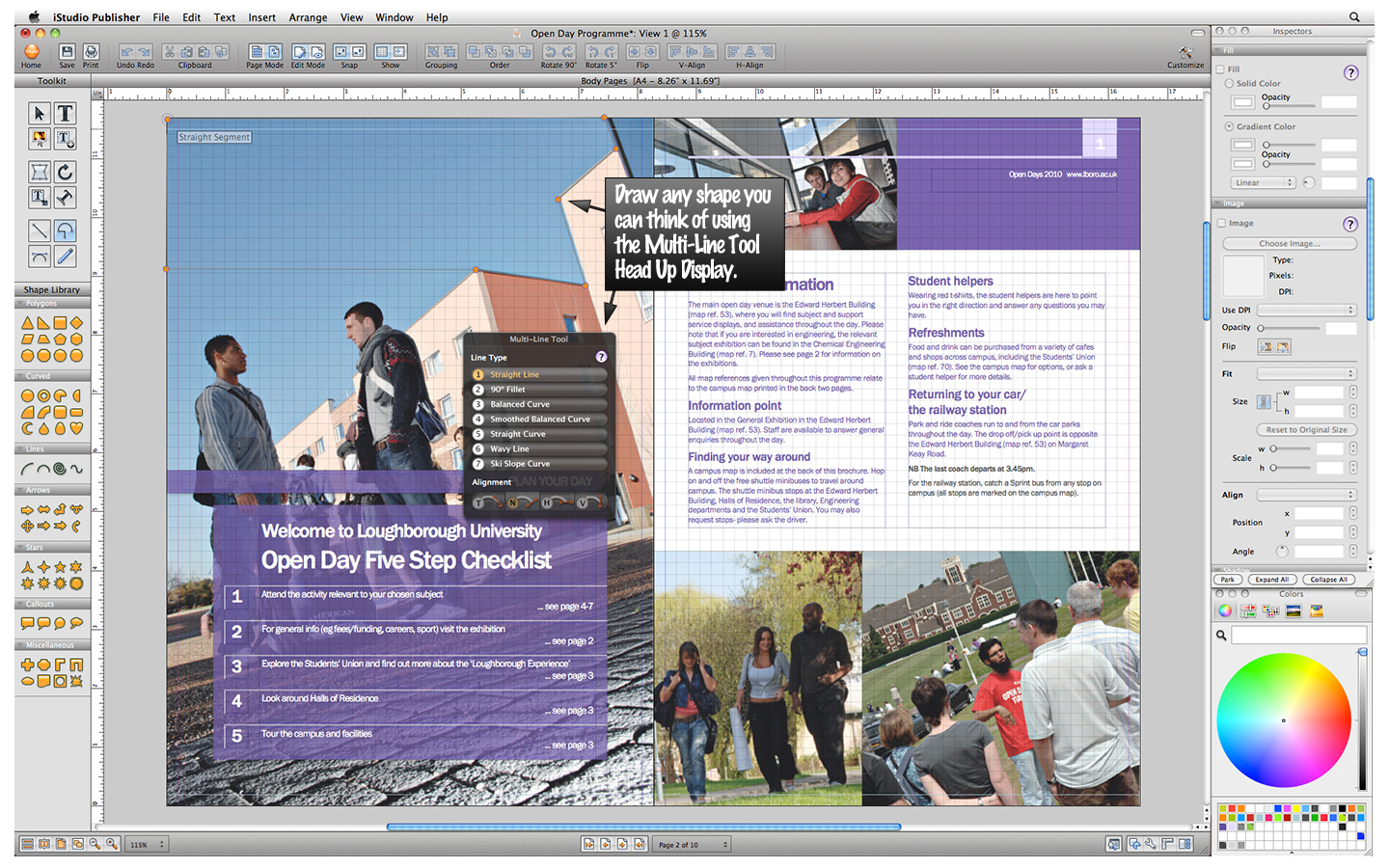
Task: Open the Page 2 of 10 selector
Action: pyautogui.click(x=693, y=845)
